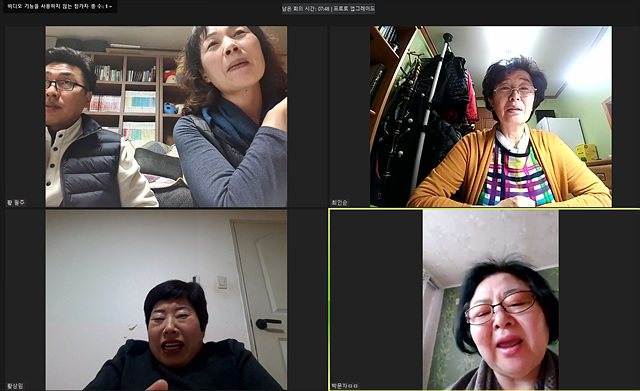Select the highlighted active speaker video tile
This screenshot has width=640, height=391.
[x=484, y=300]
